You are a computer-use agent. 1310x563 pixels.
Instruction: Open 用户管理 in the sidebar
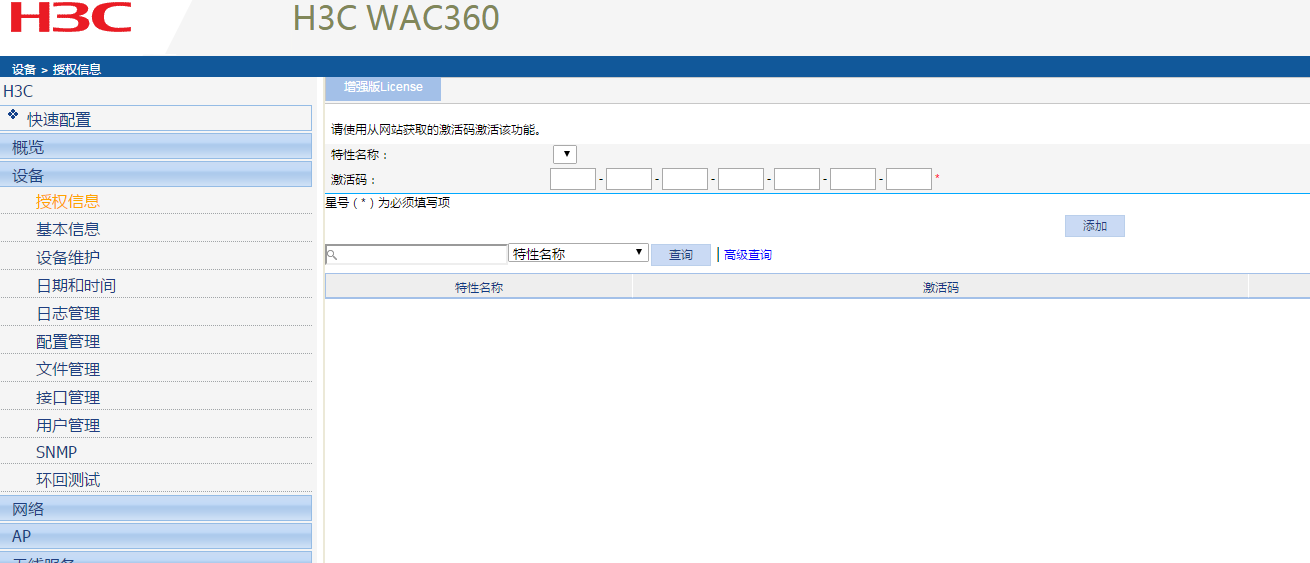tap(68, 425)
